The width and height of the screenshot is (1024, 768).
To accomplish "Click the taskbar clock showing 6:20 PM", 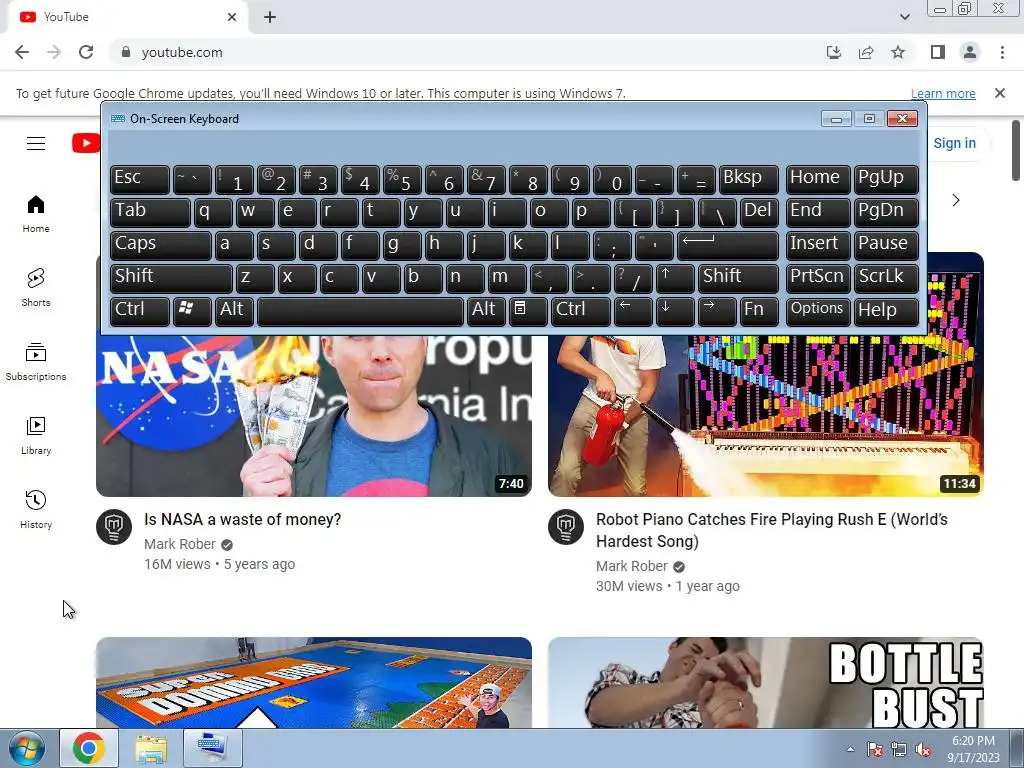I will [x=973, y=749].
